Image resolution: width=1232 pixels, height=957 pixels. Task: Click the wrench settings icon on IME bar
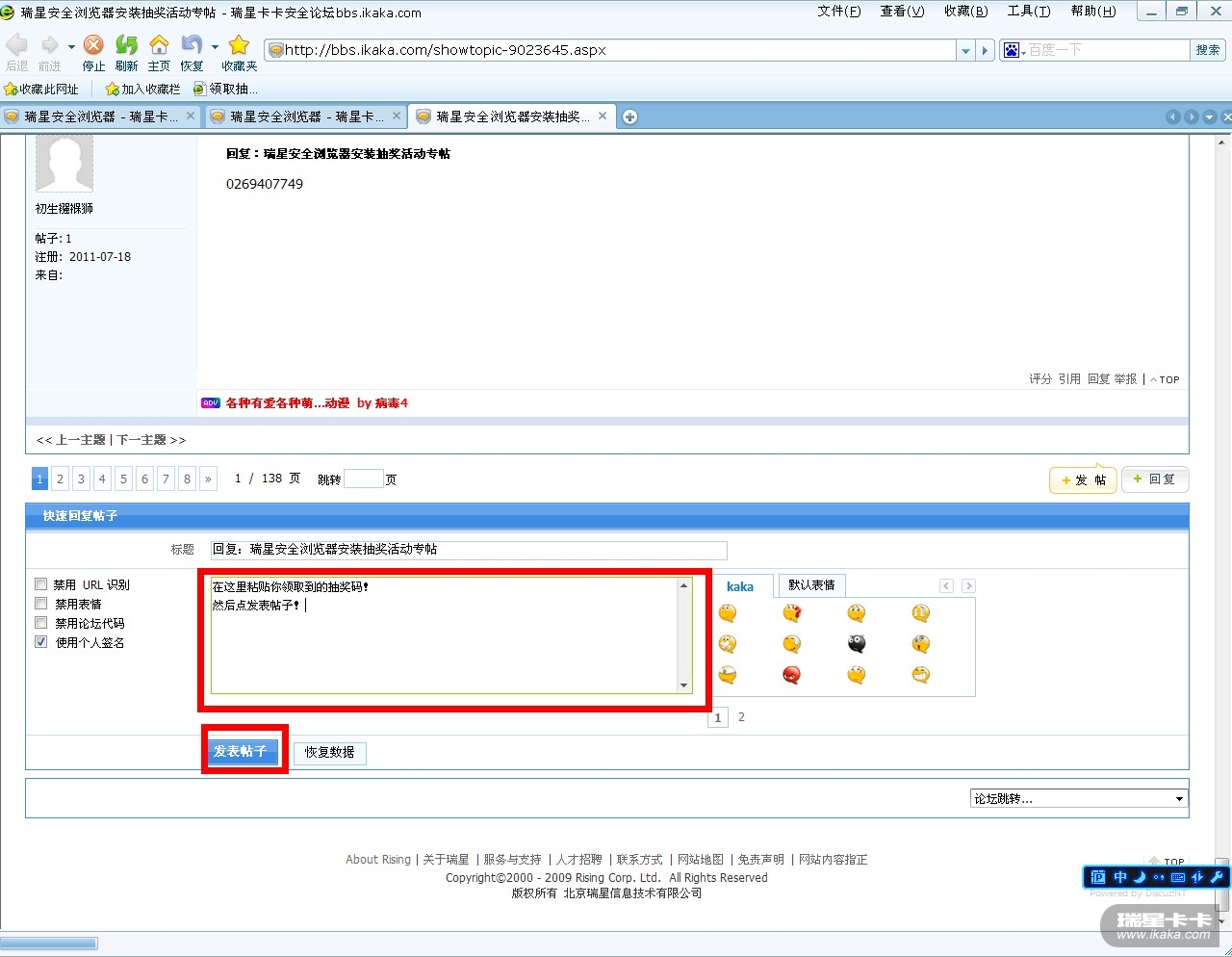click(x=1217, y=877)
